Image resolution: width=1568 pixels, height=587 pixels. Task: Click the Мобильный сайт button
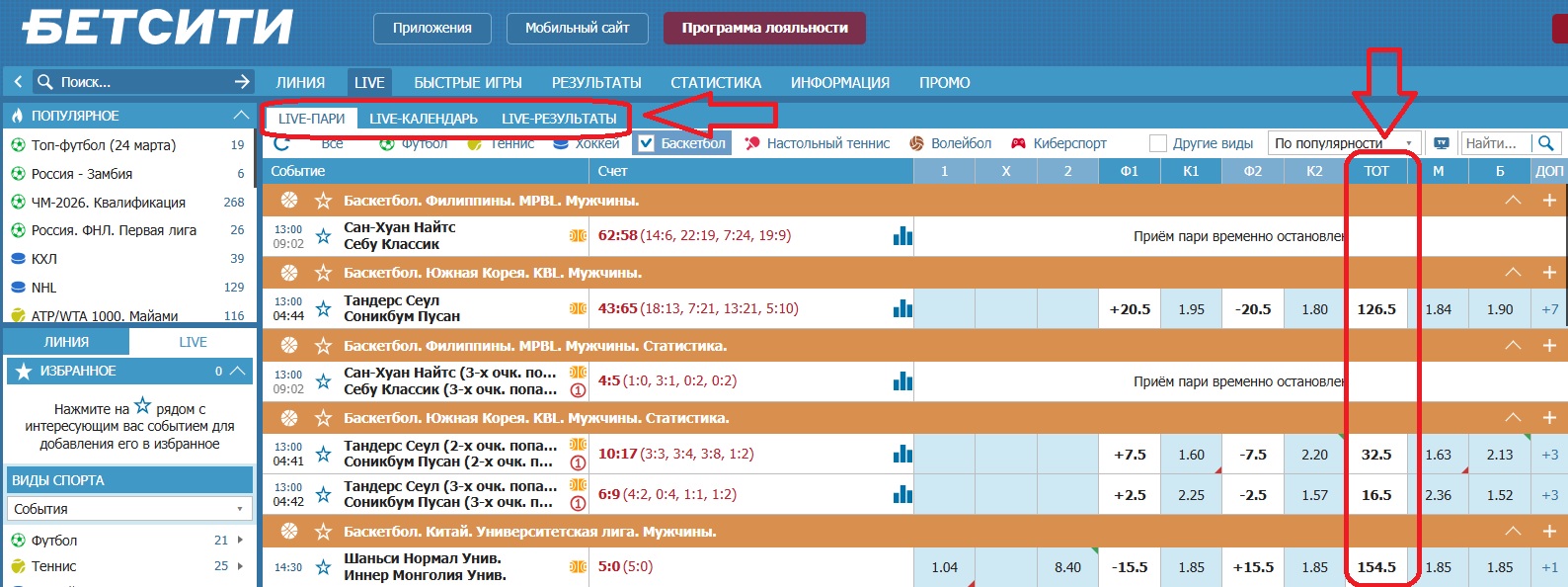(x=578, y=28)
